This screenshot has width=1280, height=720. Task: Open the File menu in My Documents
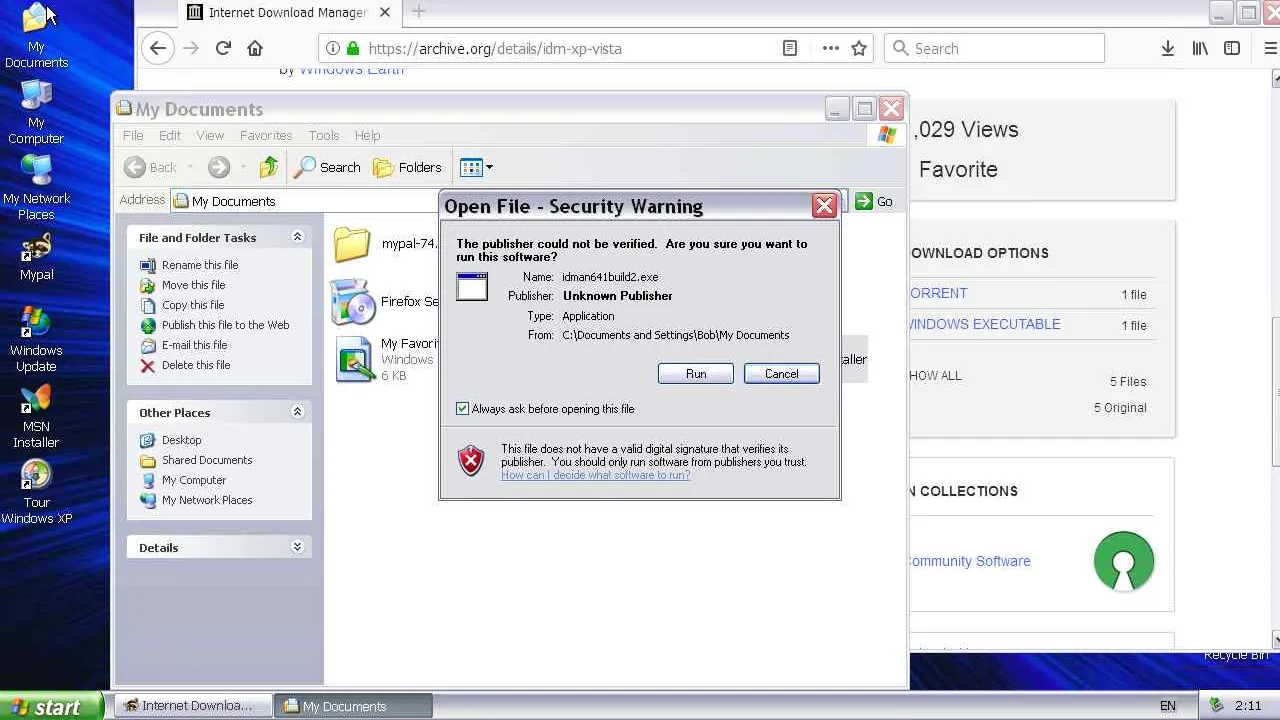pos(133,135)
